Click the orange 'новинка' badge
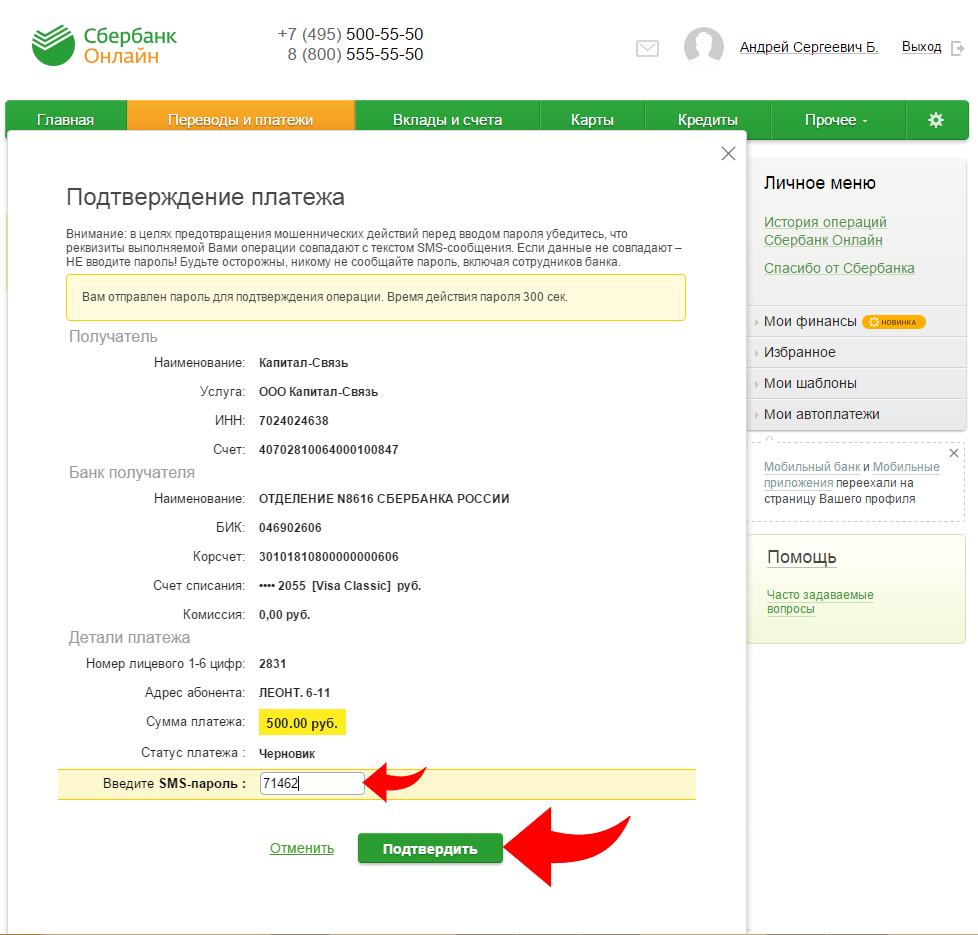 coord(894,322)
